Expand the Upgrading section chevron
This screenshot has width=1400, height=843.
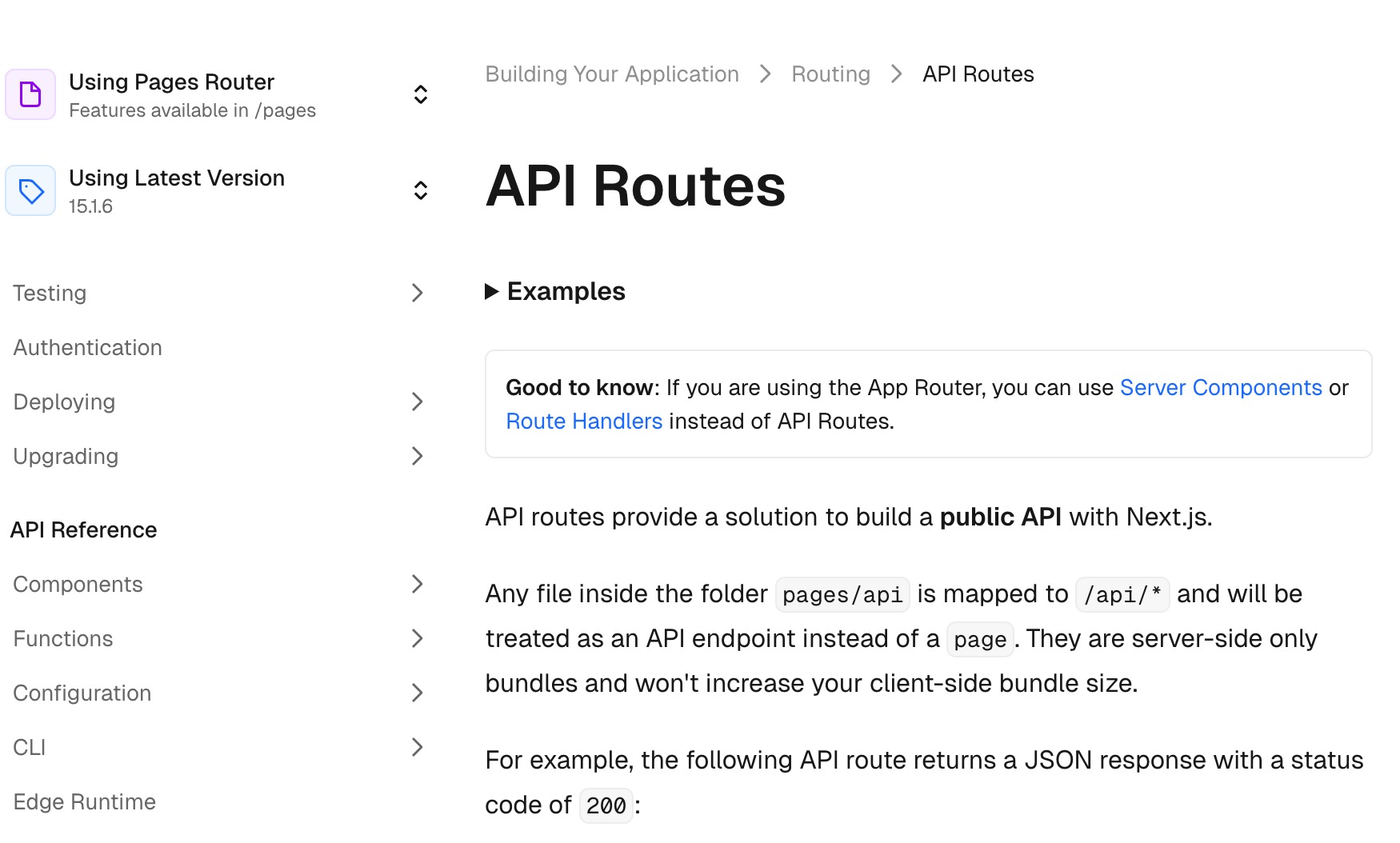pyautogui.click(x=417, y=456)
